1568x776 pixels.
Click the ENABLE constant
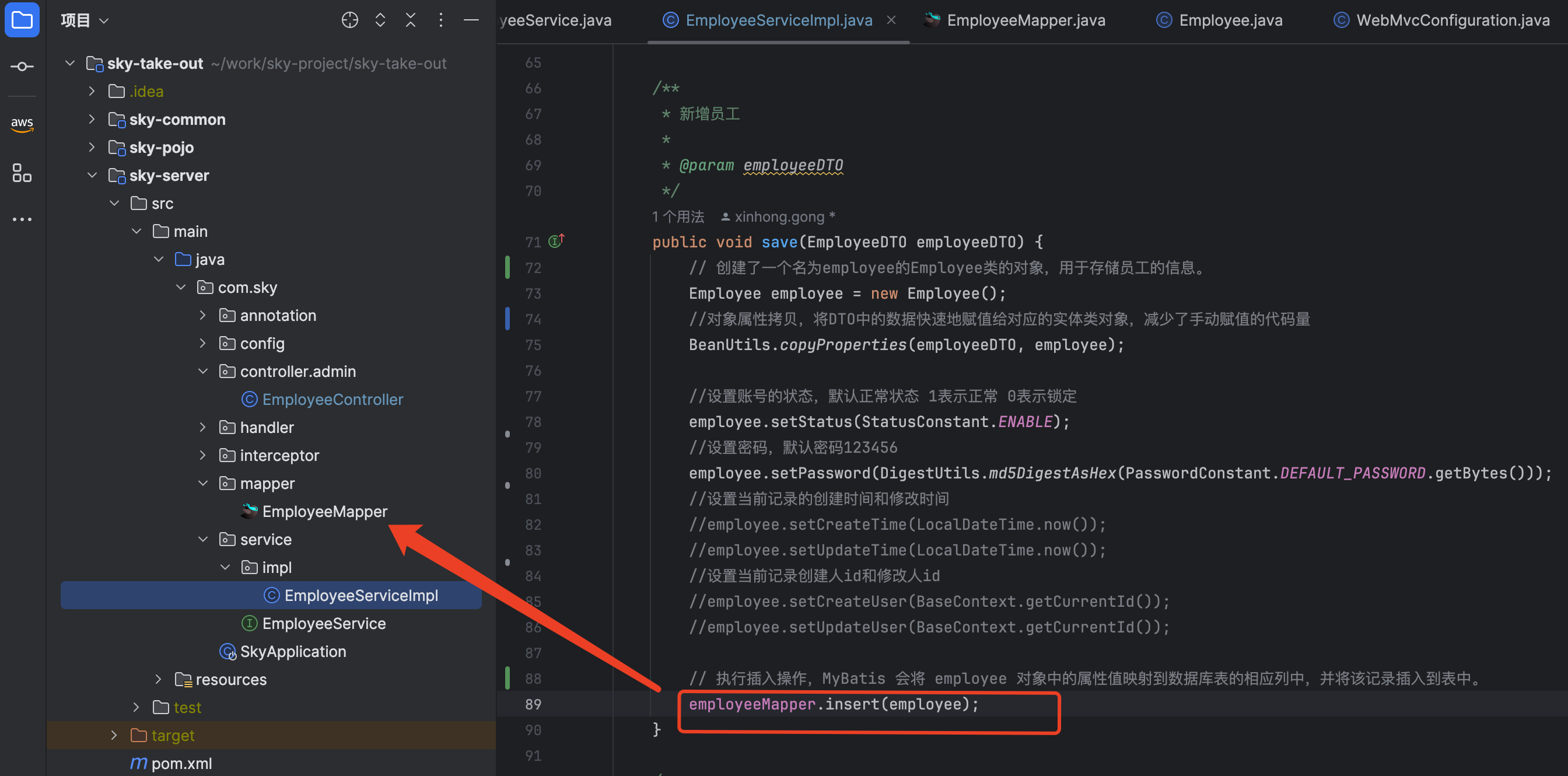1025,422
